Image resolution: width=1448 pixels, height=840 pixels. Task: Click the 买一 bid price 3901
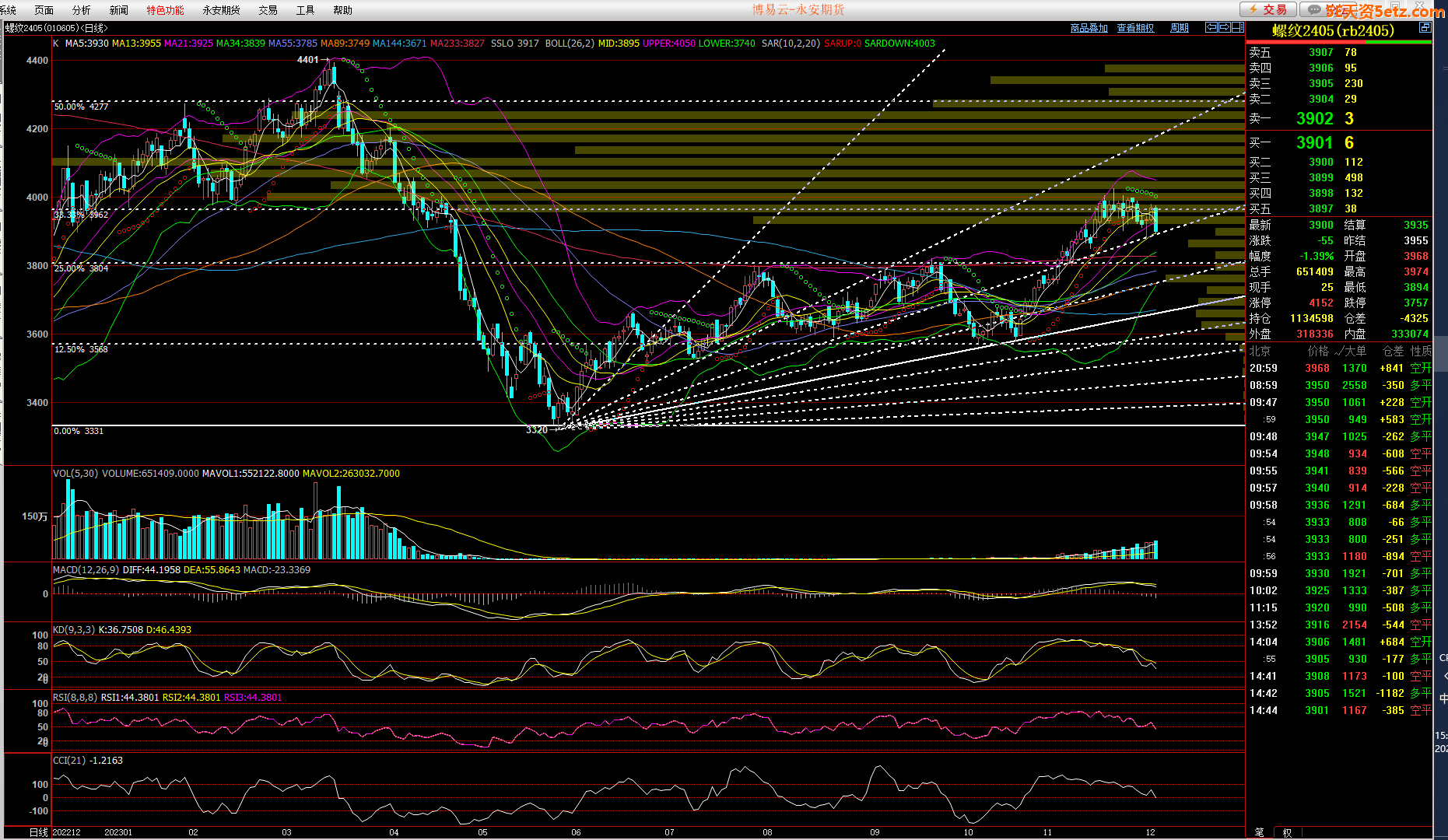tap(1315, 142)
